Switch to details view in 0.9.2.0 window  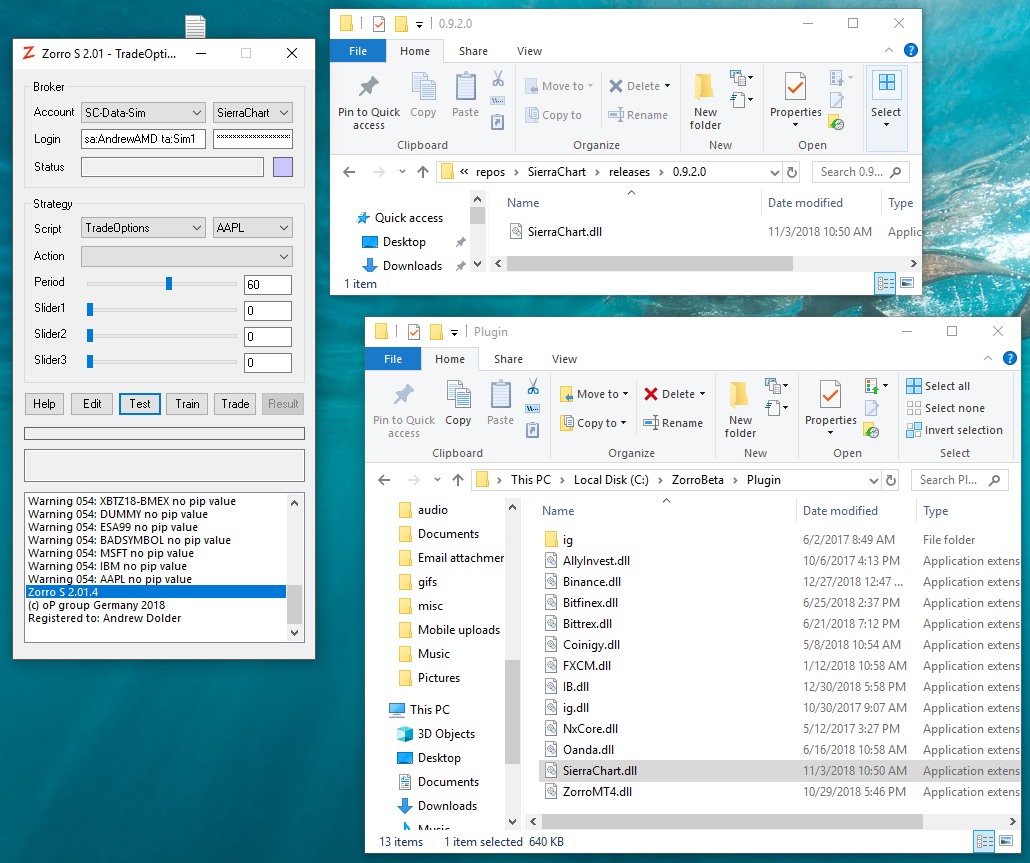pyautogui.click(x=885, y=283)
